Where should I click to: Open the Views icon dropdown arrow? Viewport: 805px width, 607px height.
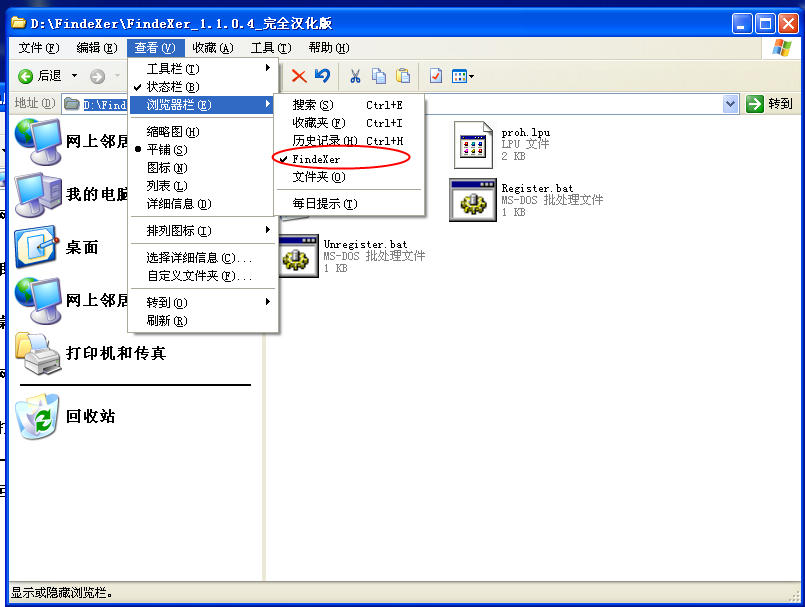click(471, 77)
